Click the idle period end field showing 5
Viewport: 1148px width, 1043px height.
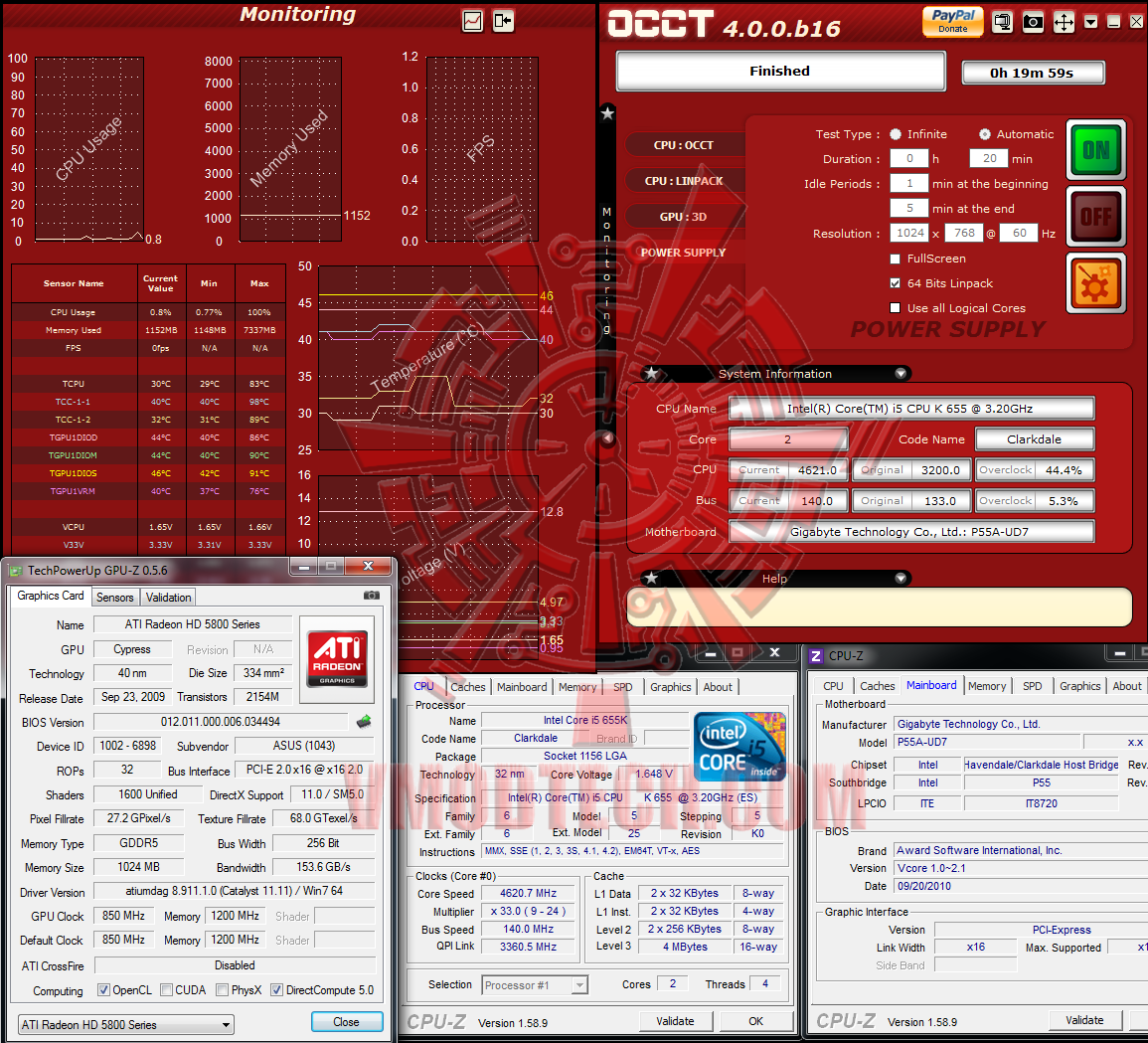[x=909, y=208]
